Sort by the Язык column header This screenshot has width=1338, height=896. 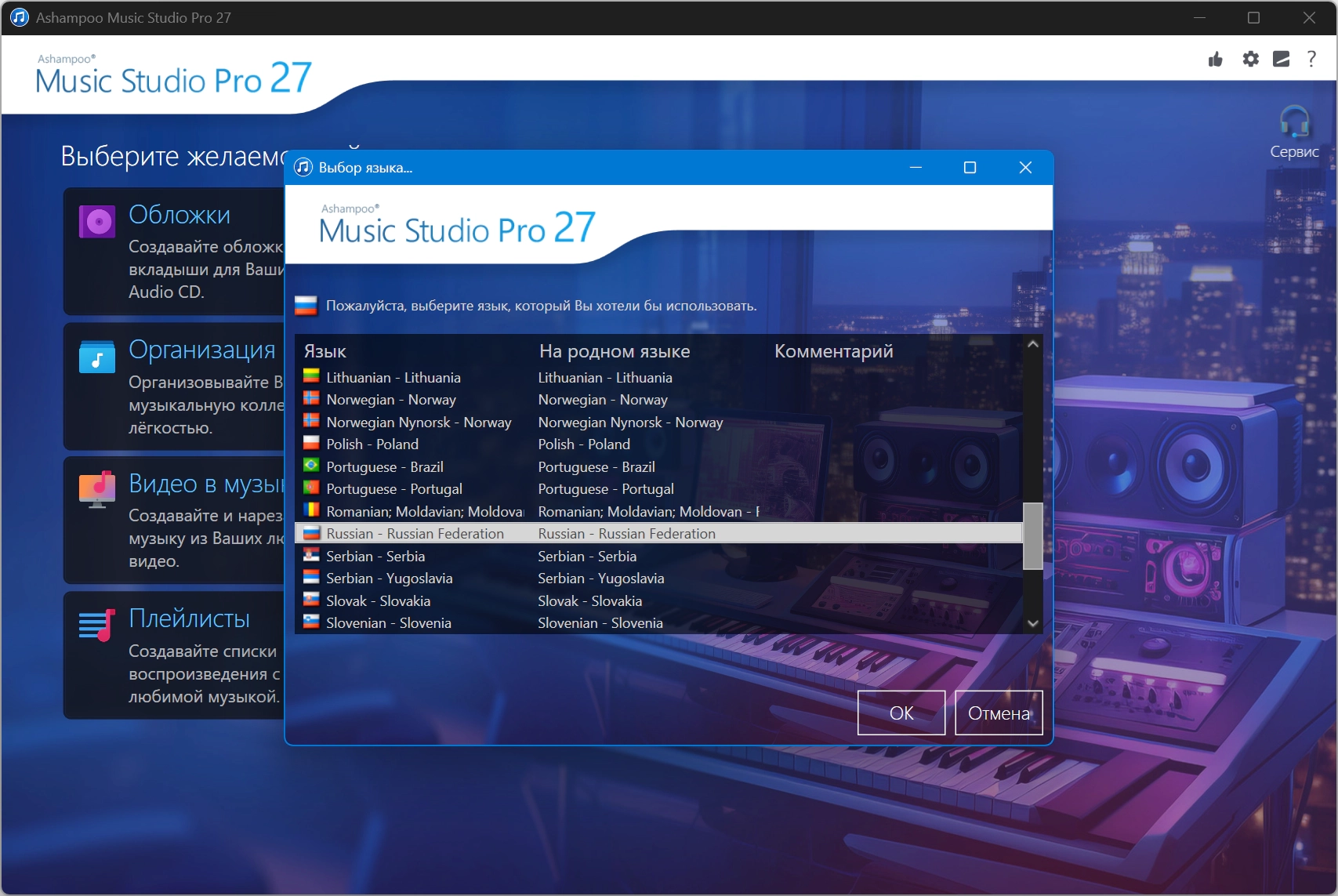(x=325, y=351)
